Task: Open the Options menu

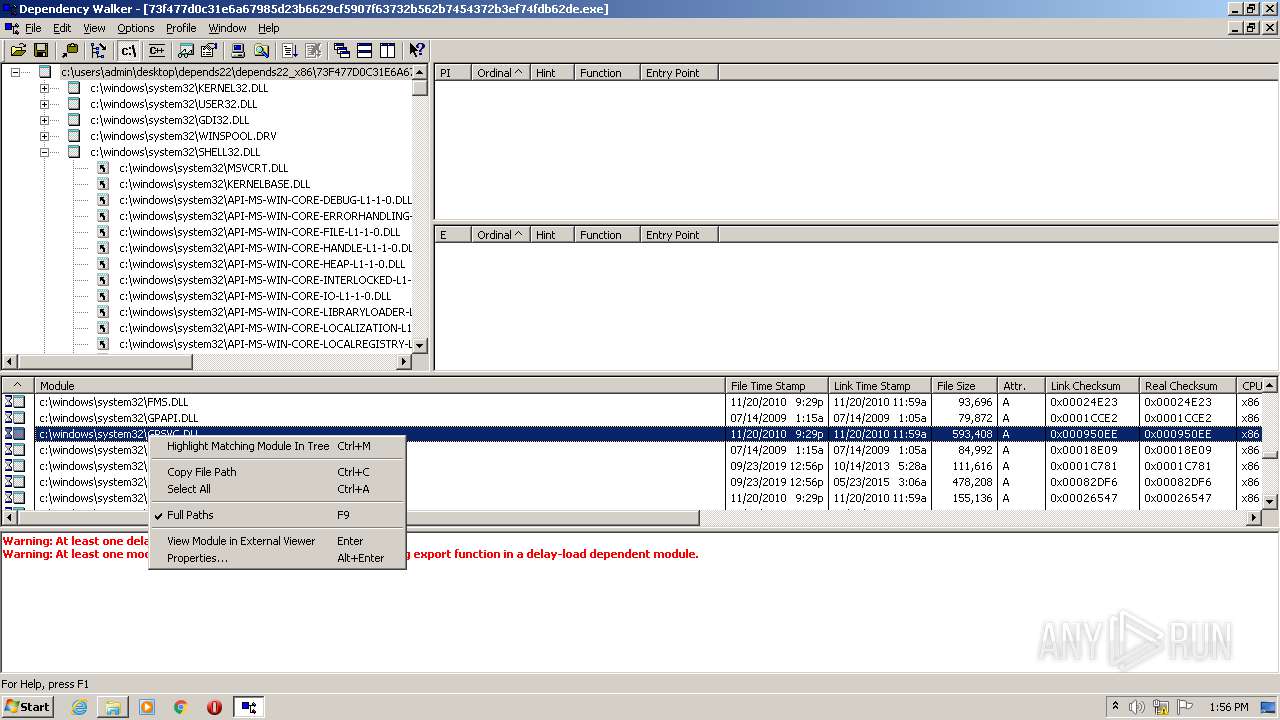Action: point(136,28)
